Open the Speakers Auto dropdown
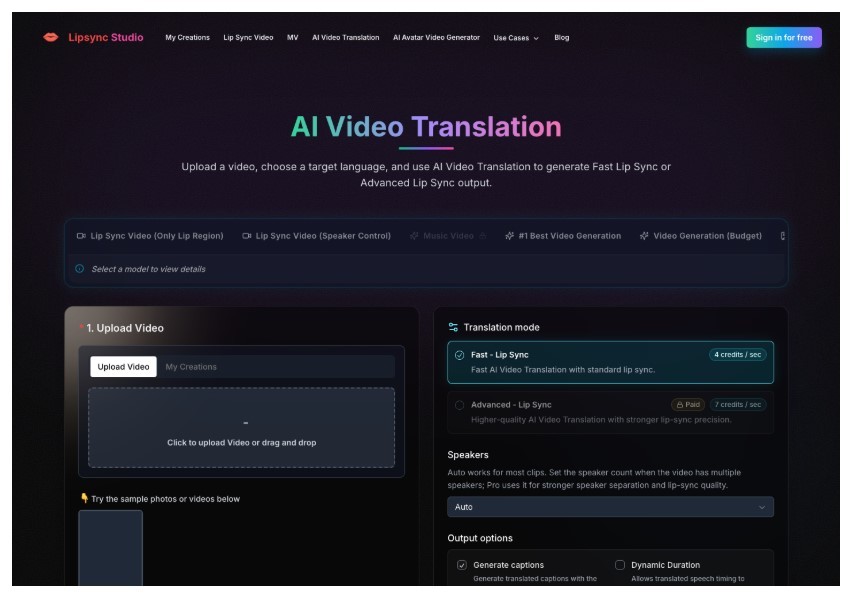This screenshot has width=850, height=597. (610, 507)
